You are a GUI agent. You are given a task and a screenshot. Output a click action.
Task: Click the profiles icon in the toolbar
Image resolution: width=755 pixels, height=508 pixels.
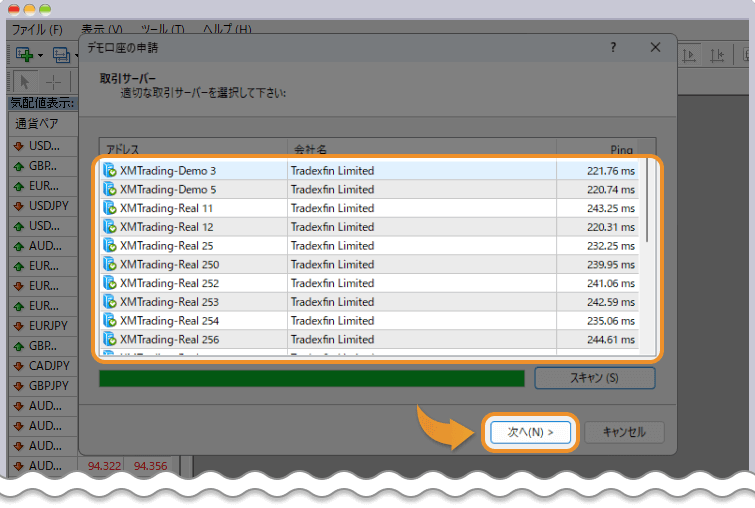(61, 55)
